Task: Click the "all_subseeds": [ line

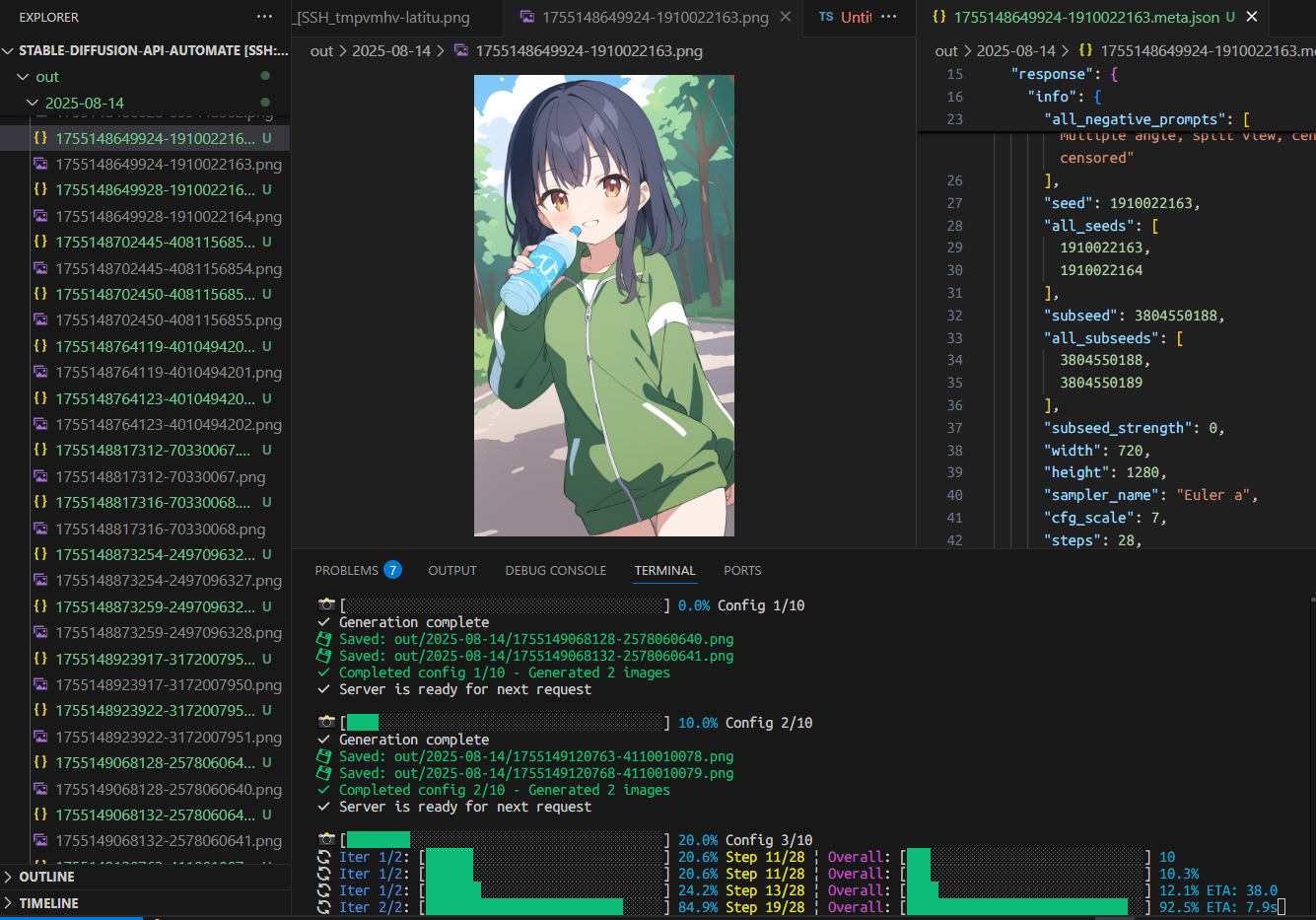Action: pos(1114,338)
